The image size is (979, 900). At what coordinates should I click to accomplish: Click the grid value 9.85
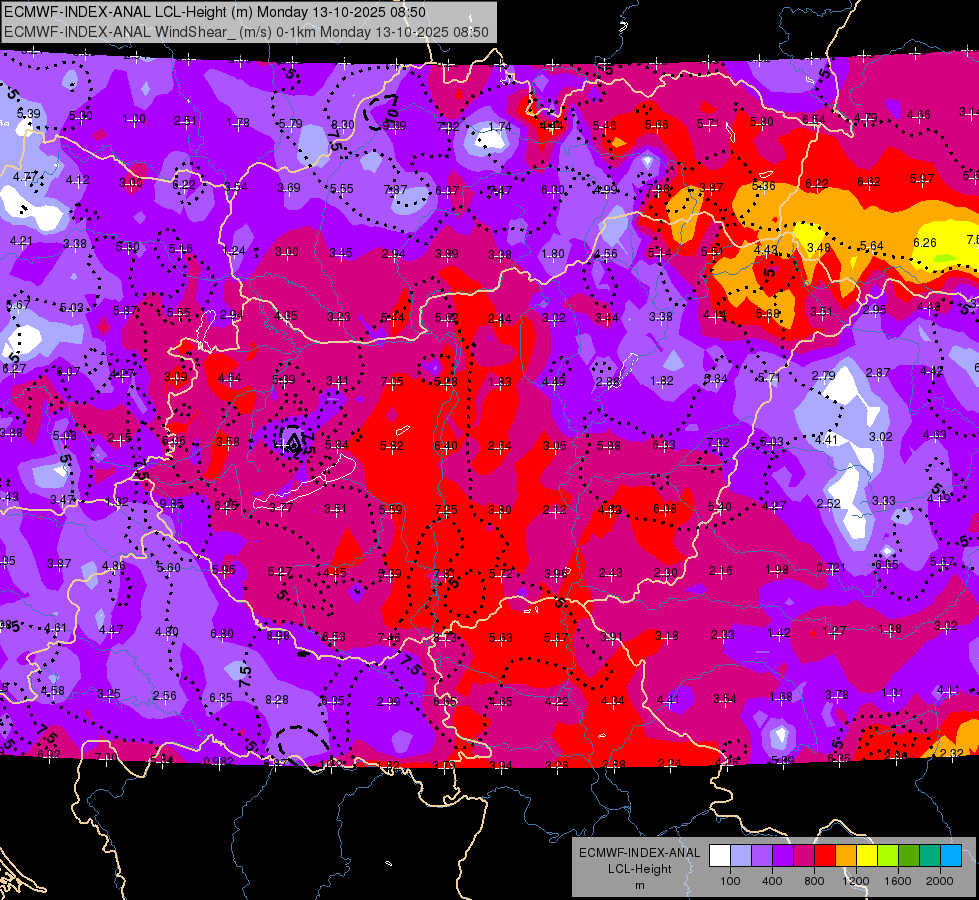point(172,503)
